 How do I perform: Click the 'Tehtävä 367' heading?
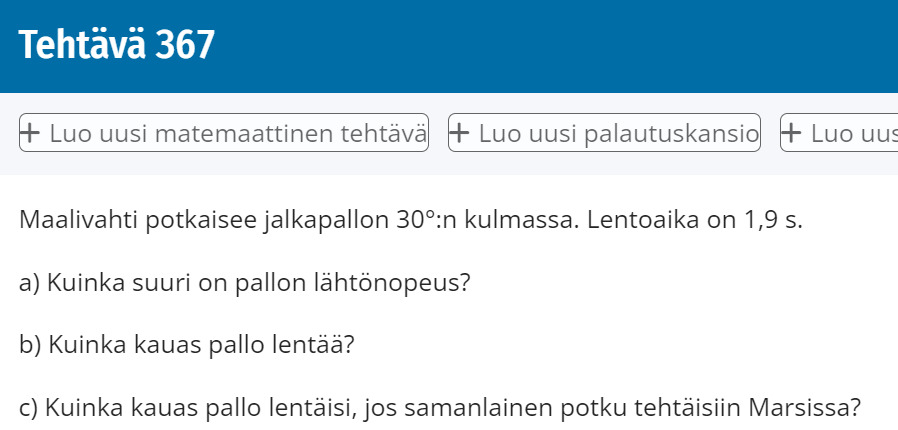(117, 45)
